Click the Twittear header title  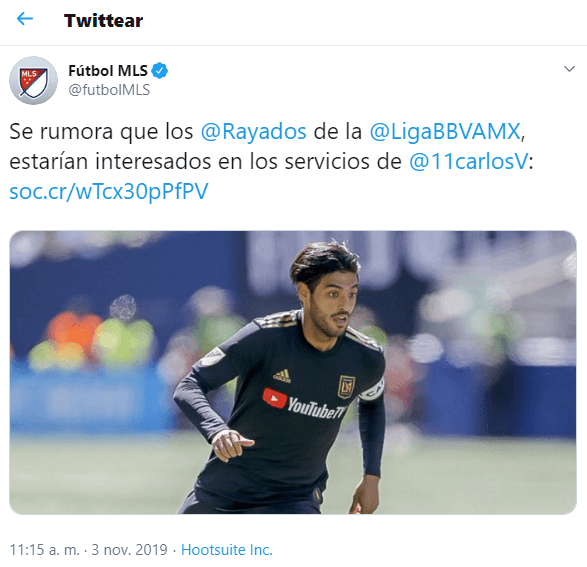[x=103, y=20]
